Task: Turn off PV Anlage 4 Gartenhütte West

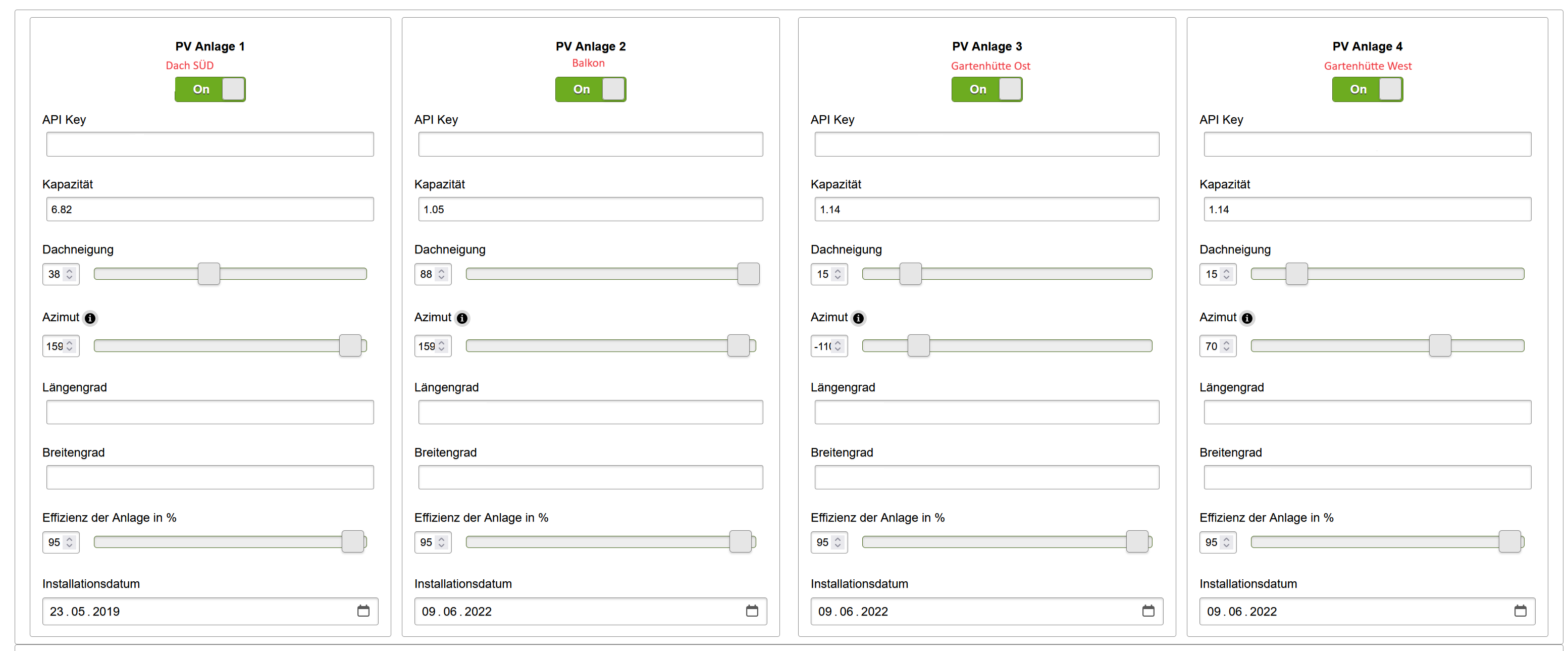Action: pos(1367,89)
